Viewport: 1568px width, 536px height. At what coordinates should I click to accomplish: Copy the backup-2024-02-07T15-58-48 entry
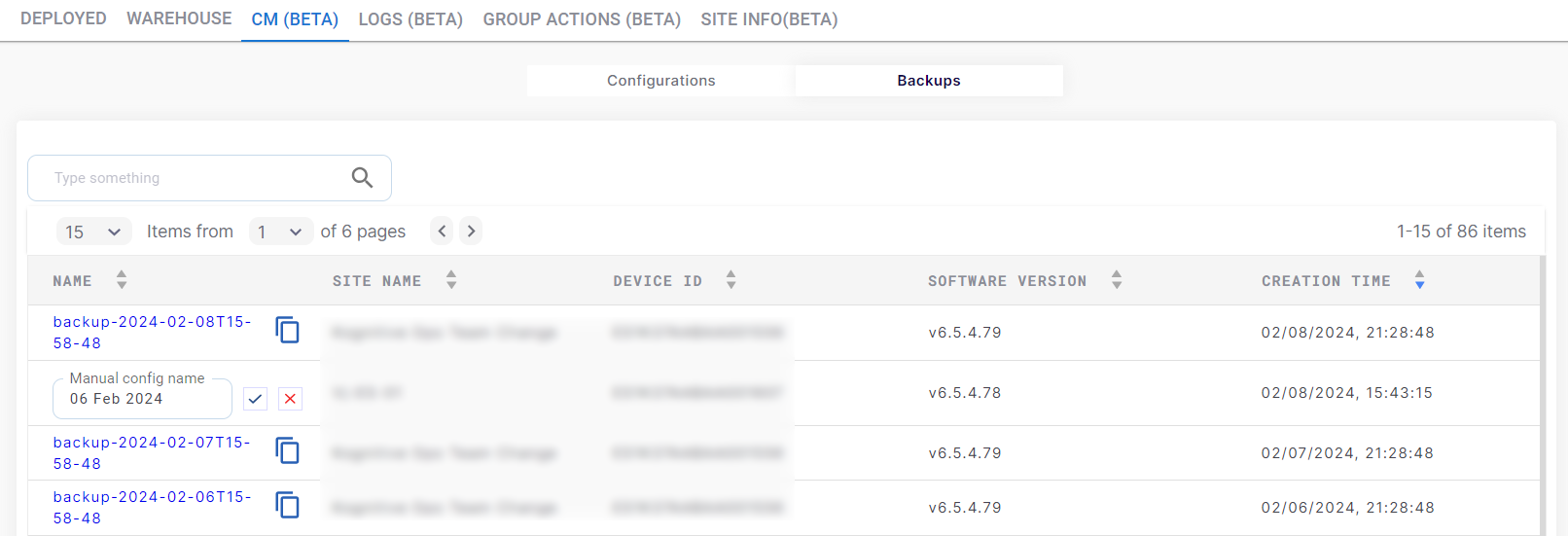tap(287, 451)
